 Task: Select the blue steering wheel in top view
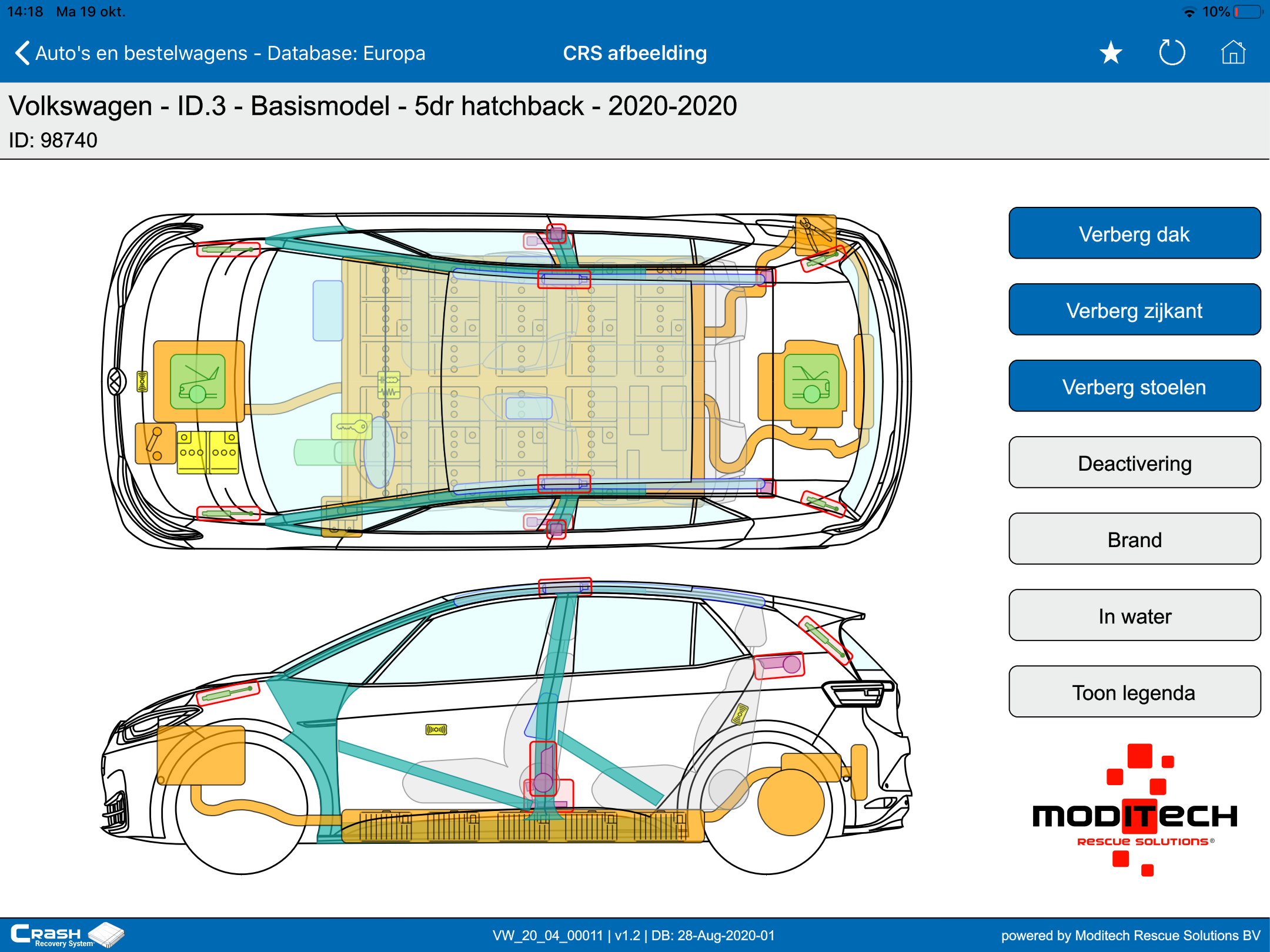coord(379,452)
